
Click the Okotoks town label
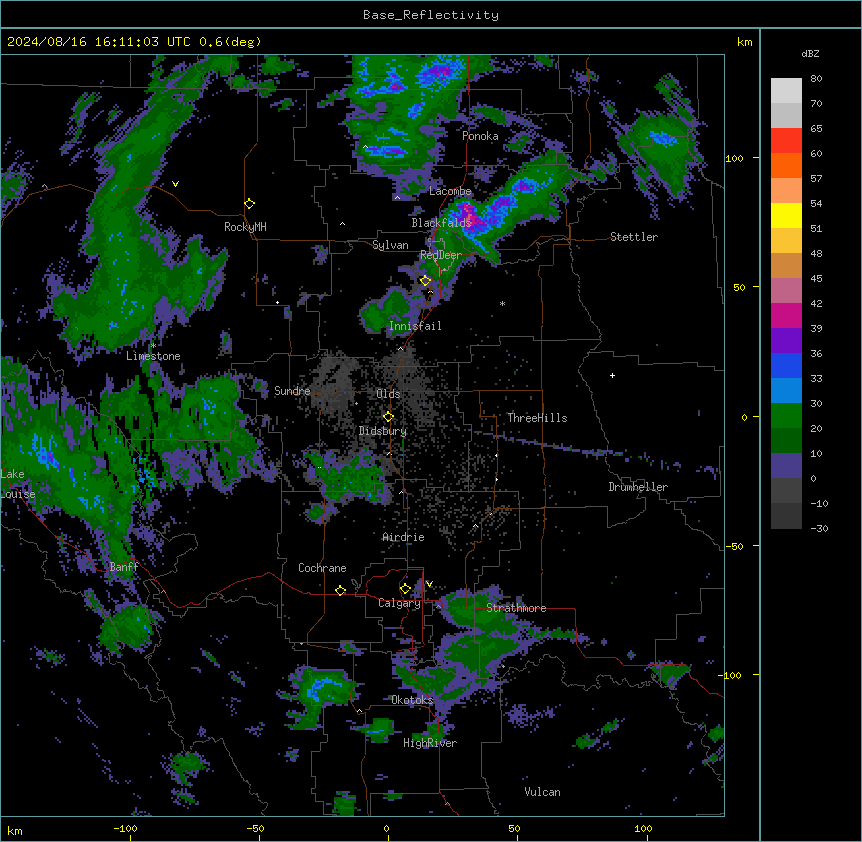click(412, 700)
